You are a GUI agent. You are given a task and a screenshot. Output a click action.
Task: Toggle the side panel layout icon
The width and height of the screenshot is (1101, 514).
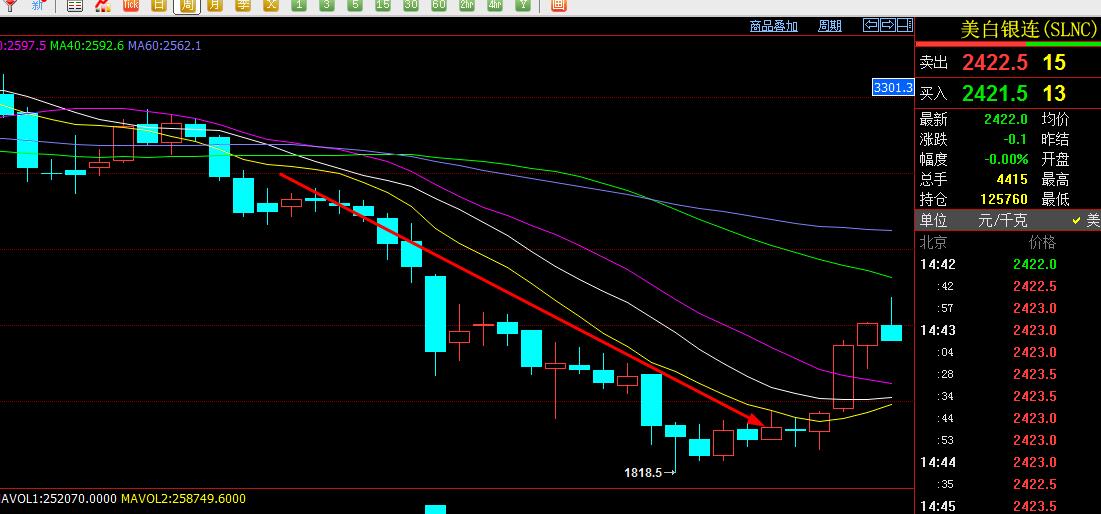pyautogui.click(x=905, y=25)
